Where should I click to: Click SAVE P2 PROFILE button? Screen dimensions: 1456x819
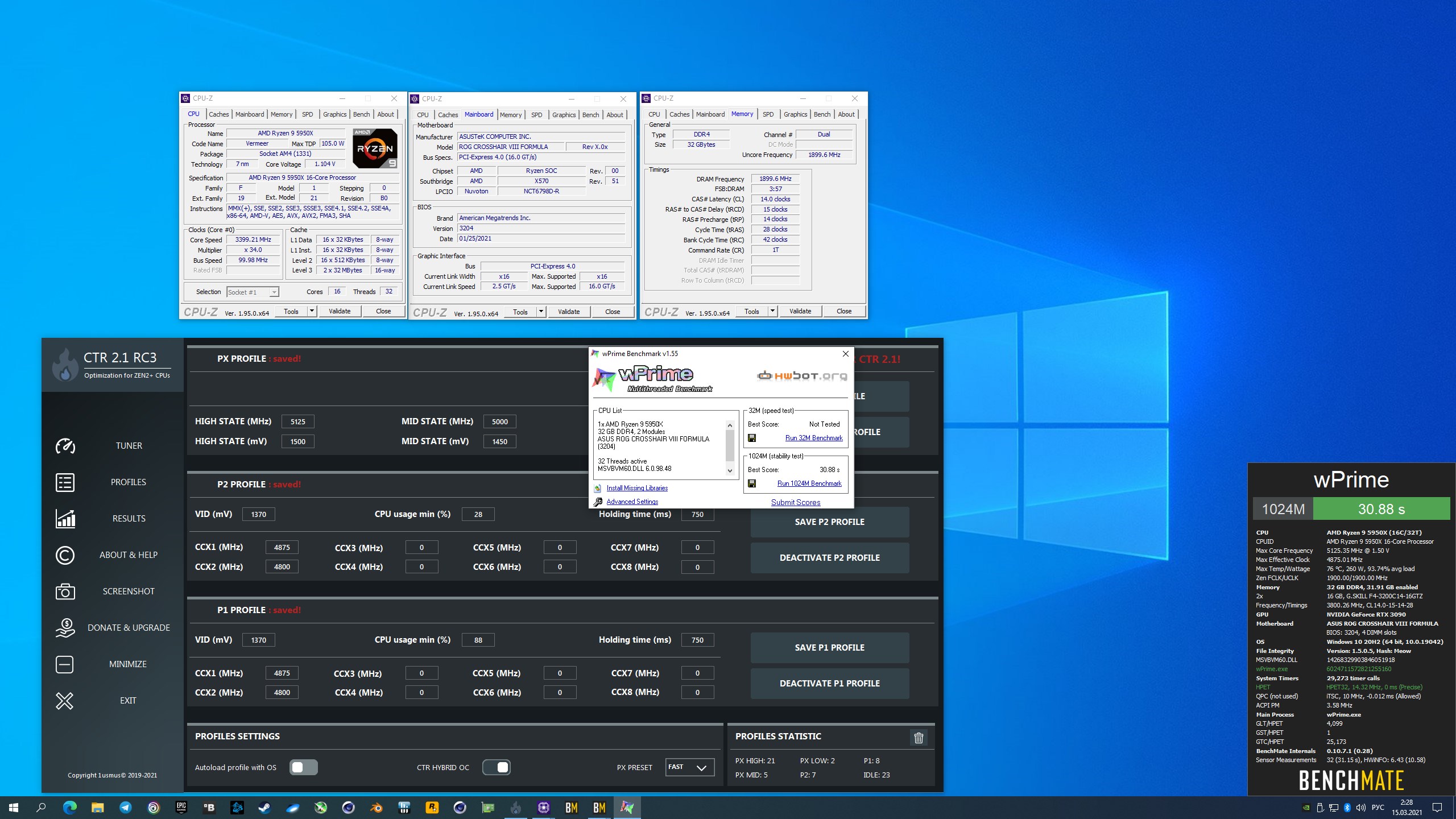tap(829, 522)
